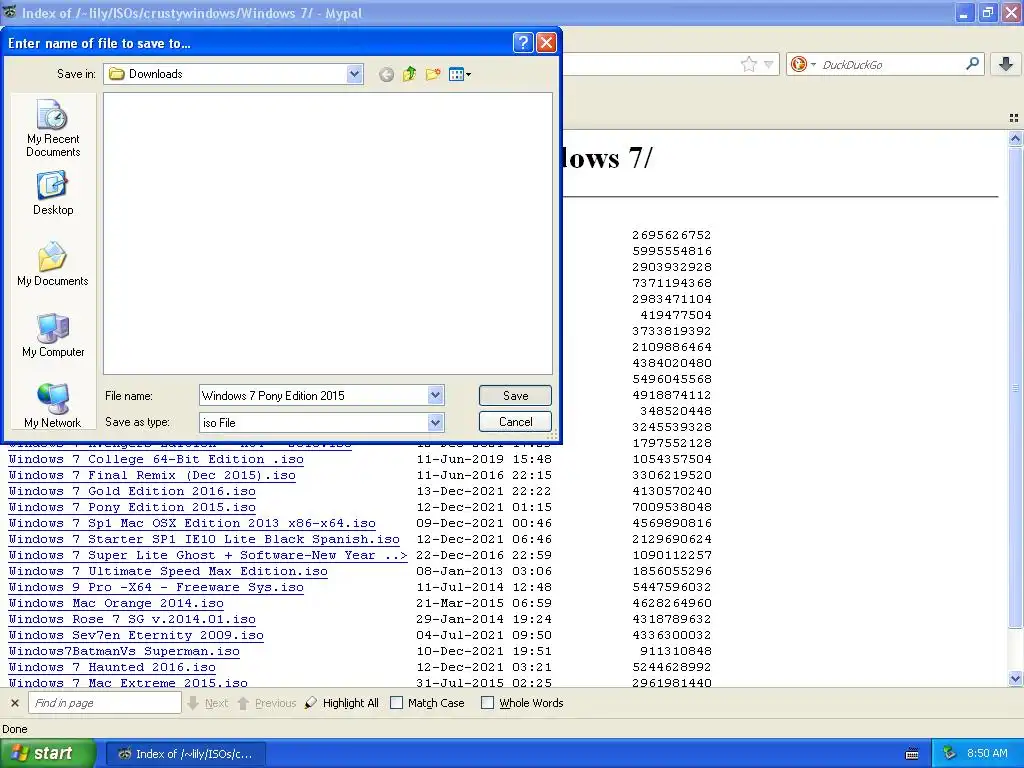The image size is (1024, 768).
Task: Open Windows 7 Pony Edition 2015.iso link
Action: pos(132,507)
